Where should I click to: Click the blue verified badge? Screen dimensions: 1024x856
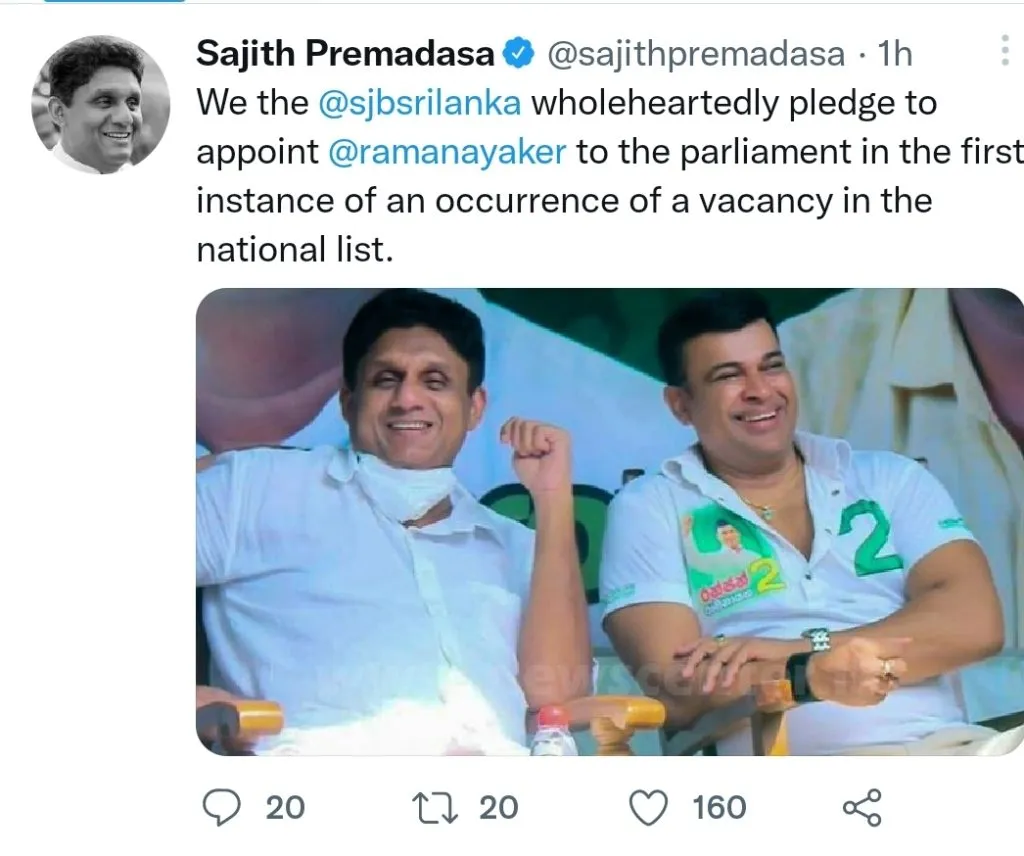click(519, 53)
